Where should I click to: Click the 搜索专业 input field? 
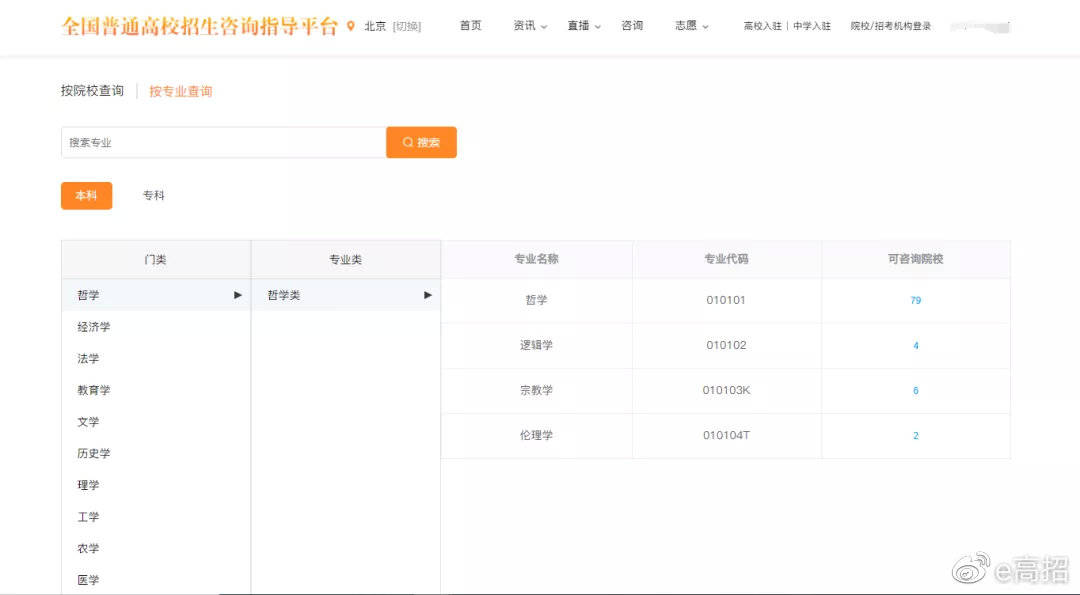pyautogui.click(x=224, y=142)
